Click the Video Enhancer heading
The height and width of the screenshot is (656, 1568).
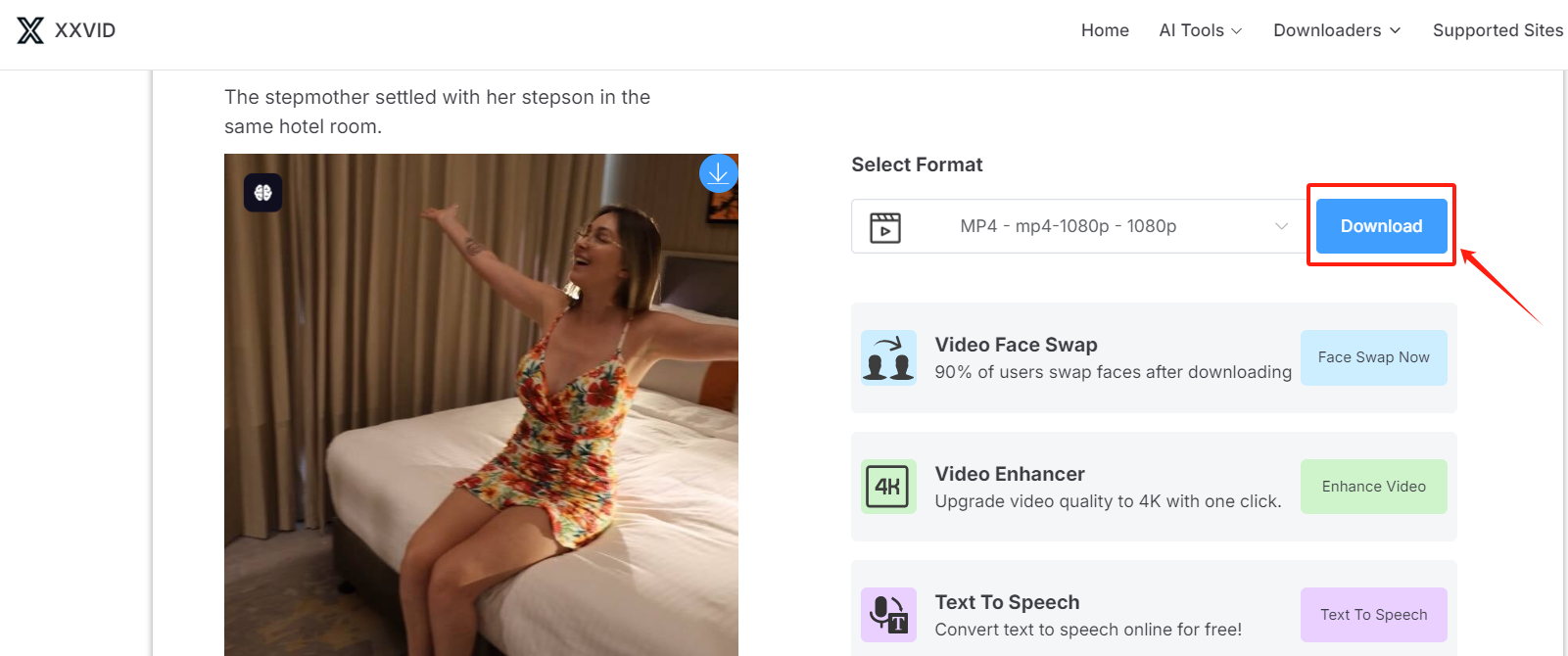(1010, 474)
